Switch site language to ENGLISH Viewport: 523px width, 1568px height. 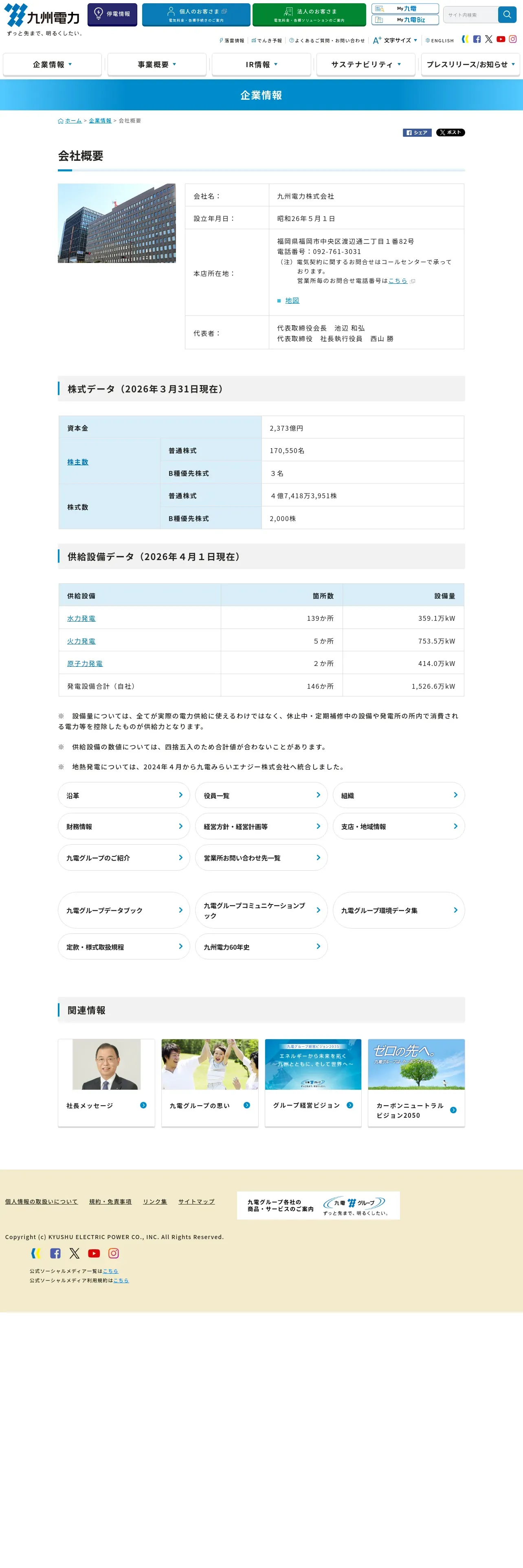pos(439,41)
